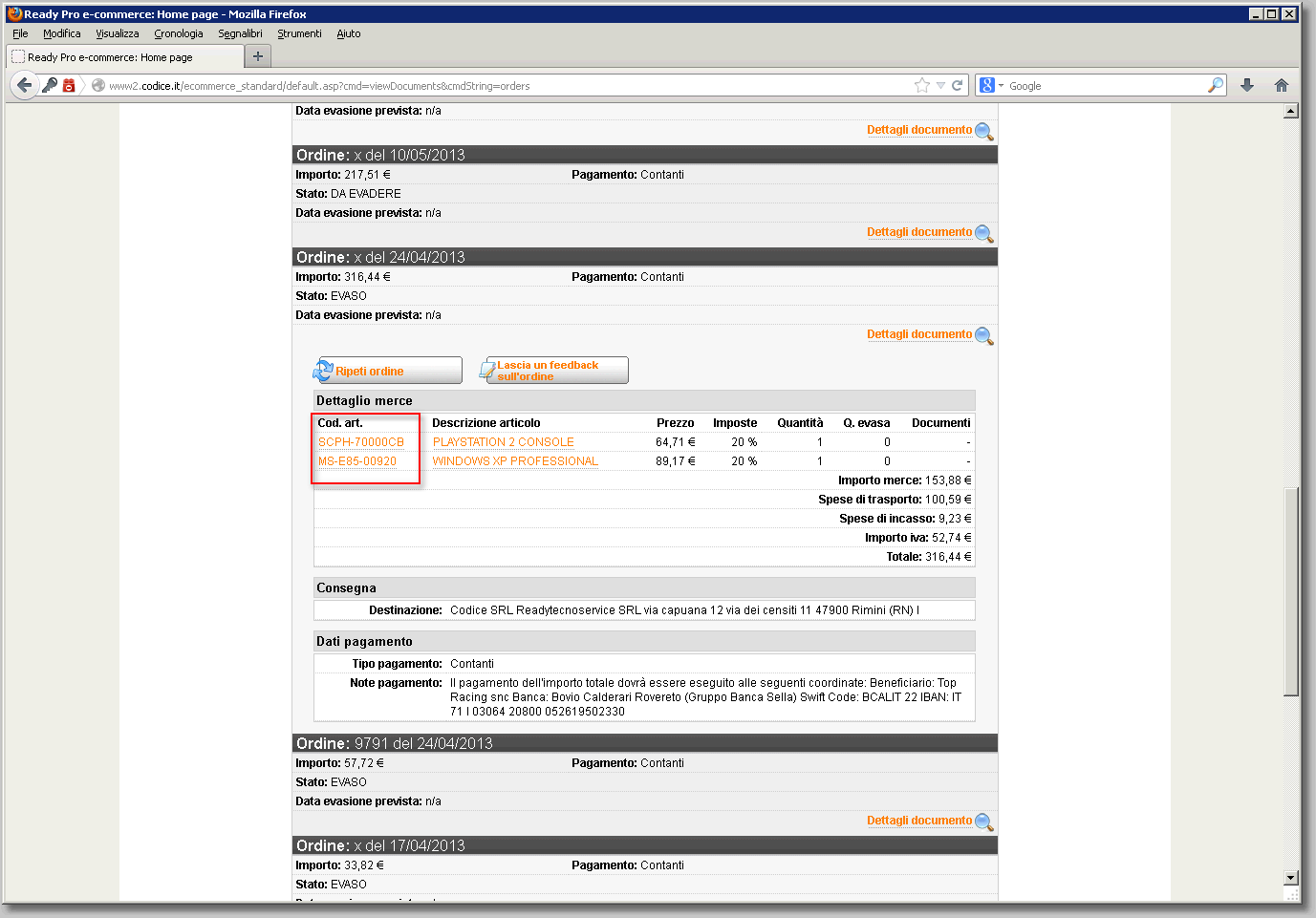Click order header x del 10/05/2013
The height and width of the screenshot is (918, 1316).
(645, 155)
